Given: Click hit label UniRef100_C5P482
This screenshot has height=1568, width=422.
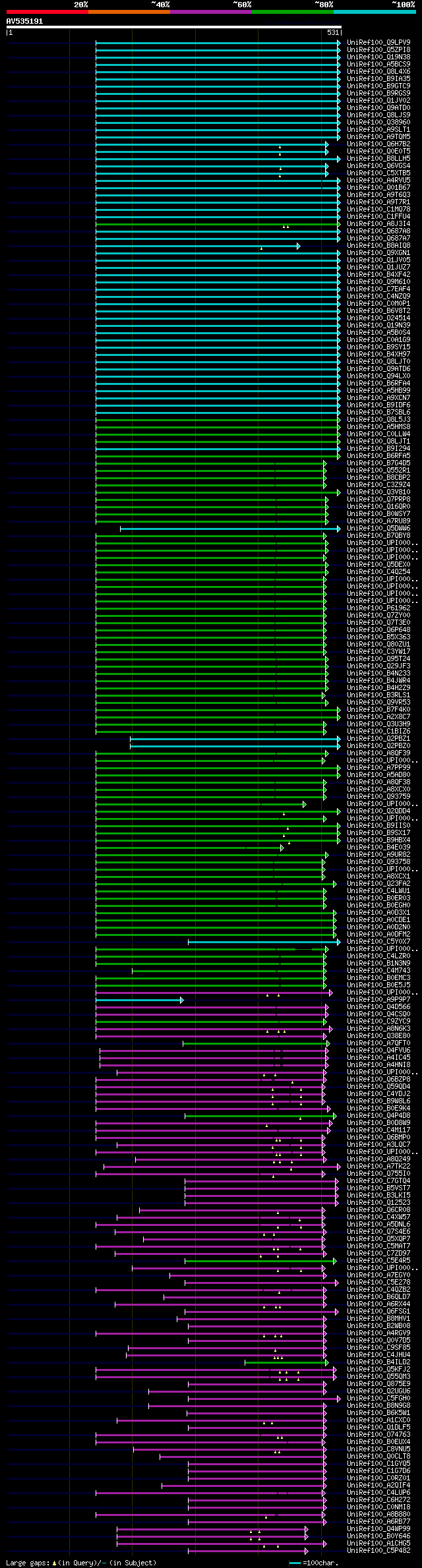Looking at the screenshot, I should tap(378, 1551).
